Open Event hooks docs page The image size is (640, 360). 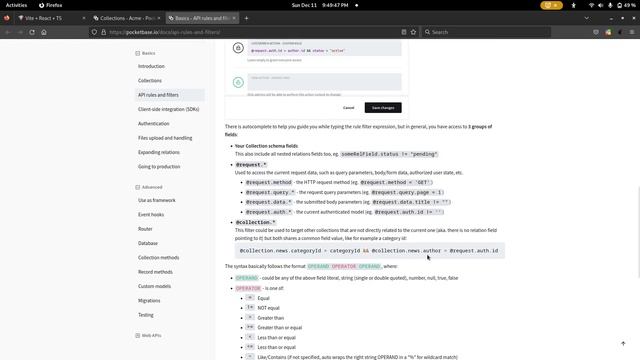(x=151, y=215)
